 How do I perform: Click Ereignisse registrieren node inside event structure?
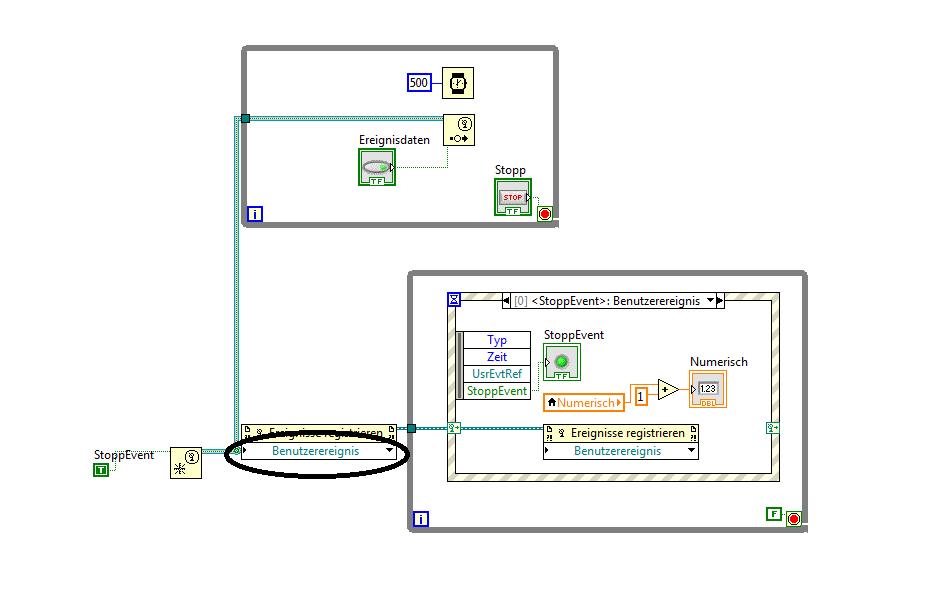(x=621, y=433)
